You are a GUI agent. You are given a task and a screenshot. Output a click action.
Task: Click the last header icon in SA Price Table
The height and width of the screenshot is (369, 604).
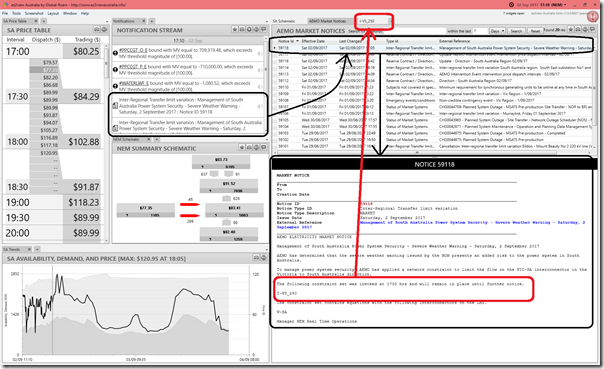click(x=104, y=30)
